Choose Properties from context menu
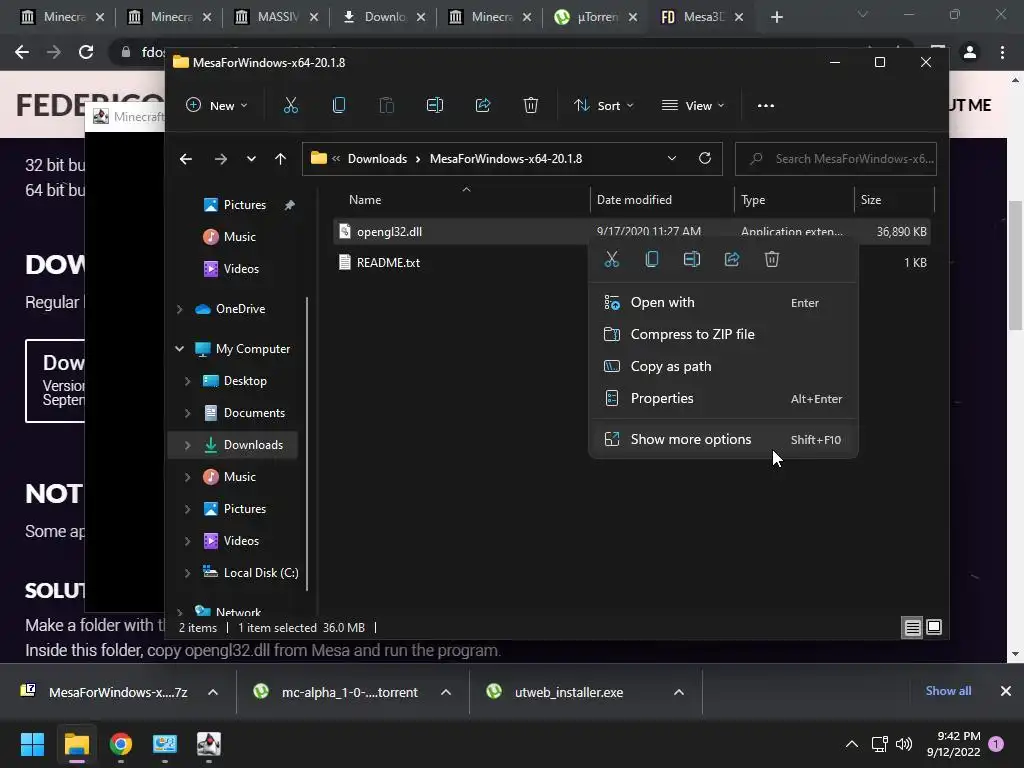 pos(724,398)
